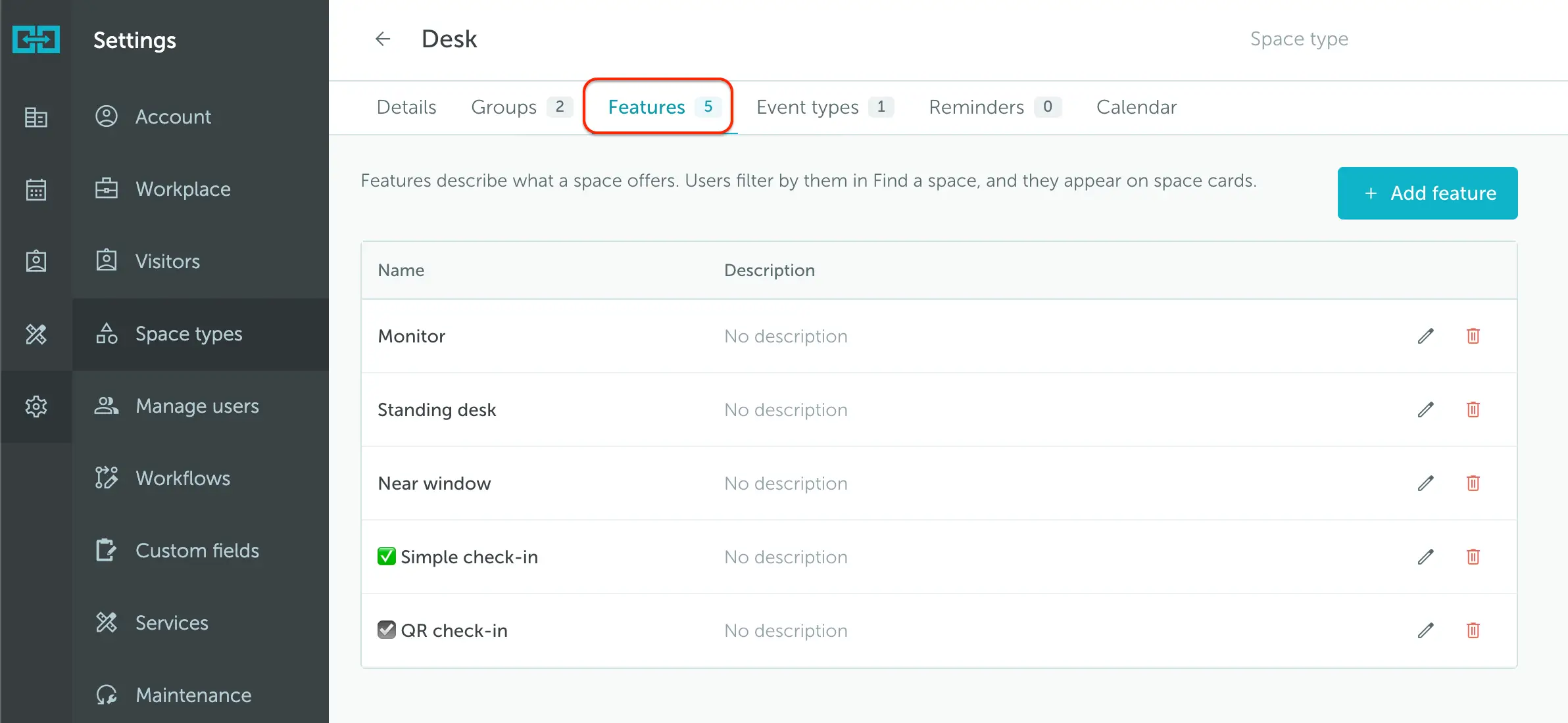This screenshot has width=1568, height=723.
Task: Open the Reminders tab
Action: click(x=995, y=107)
